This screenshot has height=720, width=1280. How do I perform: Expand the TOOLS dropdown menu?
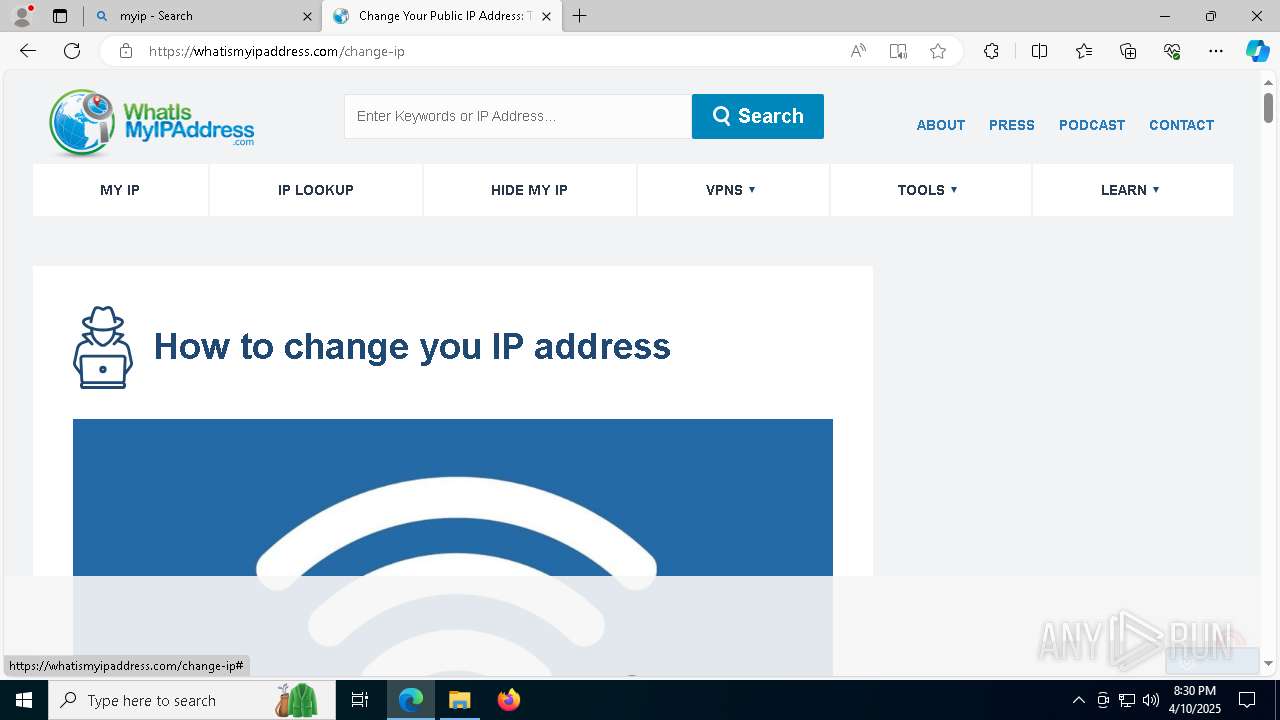coord(928,190)
